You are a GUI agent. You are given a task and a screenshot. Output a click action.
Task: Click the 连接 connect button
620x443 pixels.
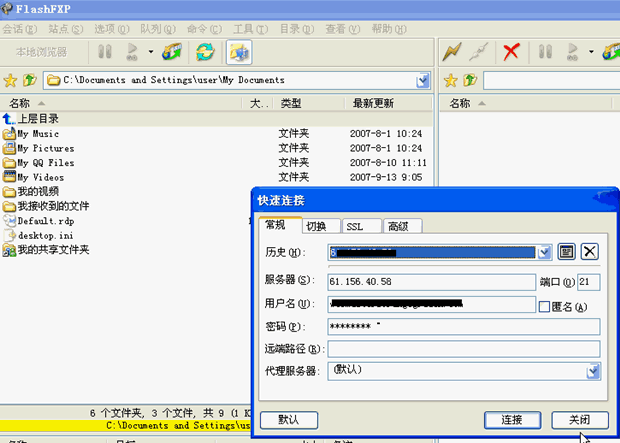tap(512, 420)
